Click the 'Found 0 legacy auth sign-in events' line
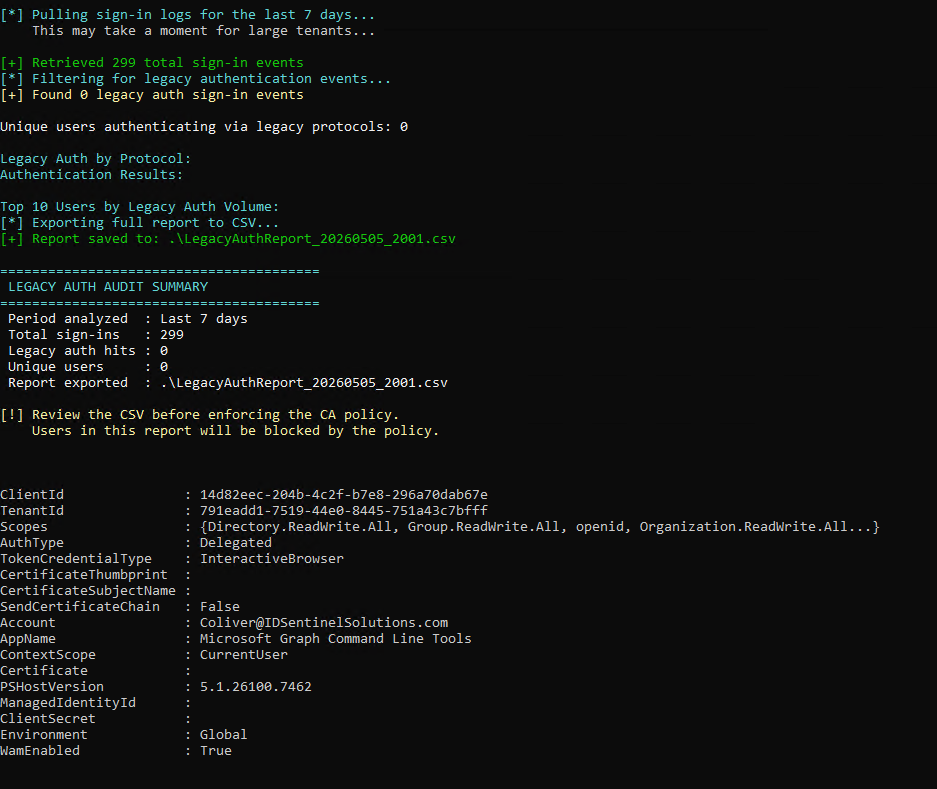 tap(152, 94)
